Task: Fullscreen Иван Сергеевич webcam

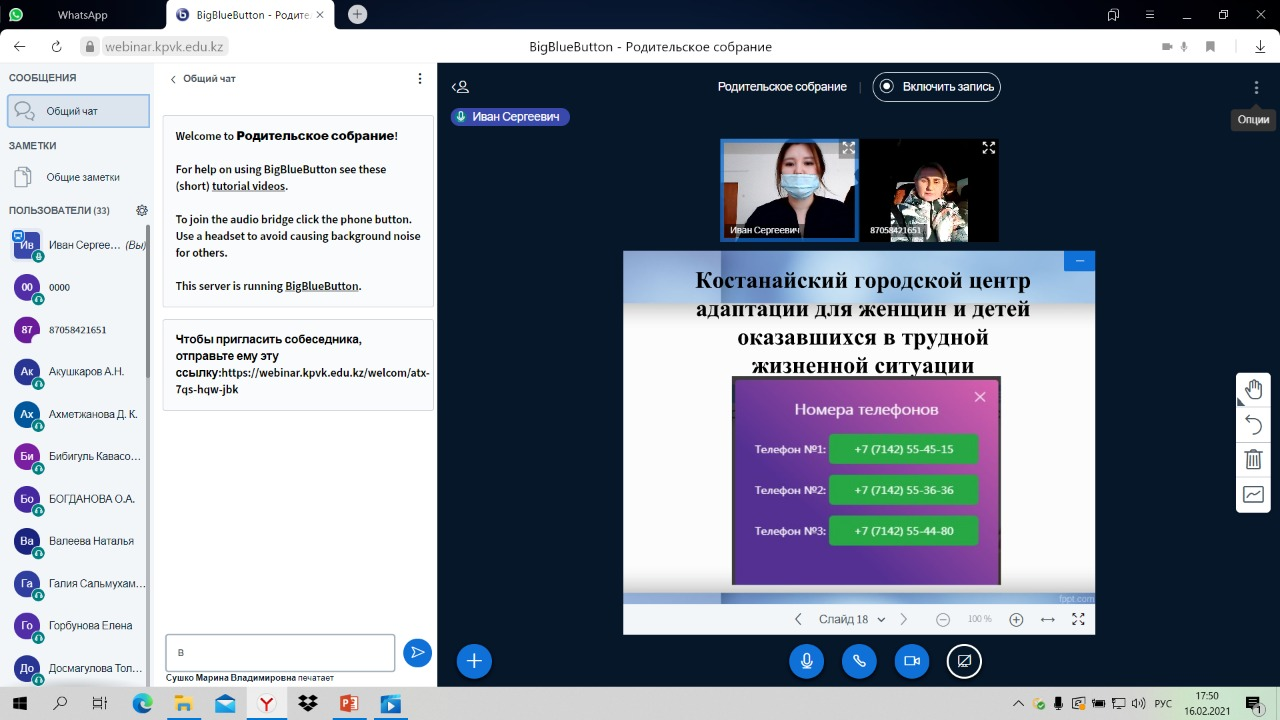Action: click(x=848, y=148)
